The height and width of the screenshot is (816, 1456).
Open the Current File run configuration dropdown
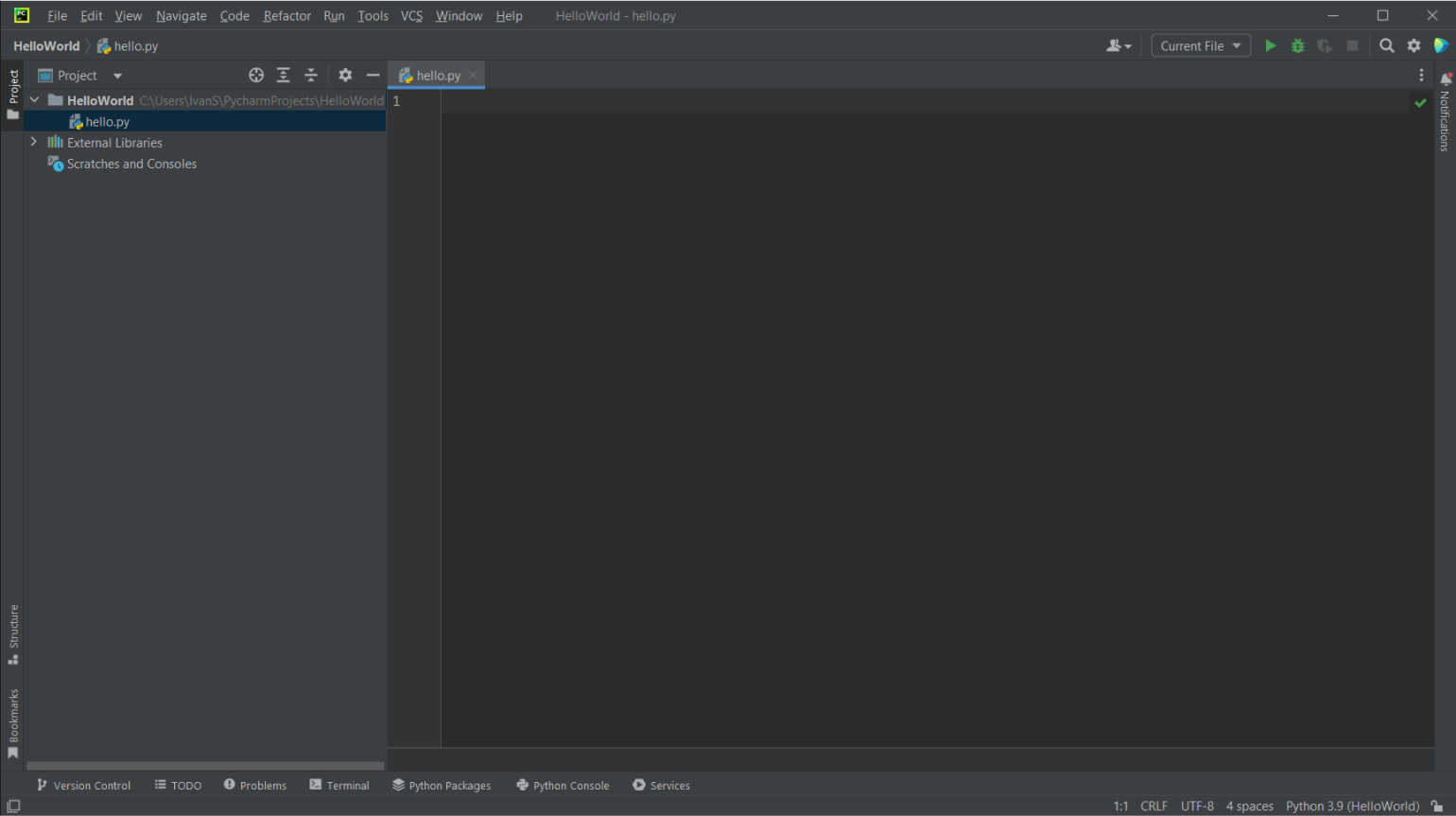tap(1200, 45)
